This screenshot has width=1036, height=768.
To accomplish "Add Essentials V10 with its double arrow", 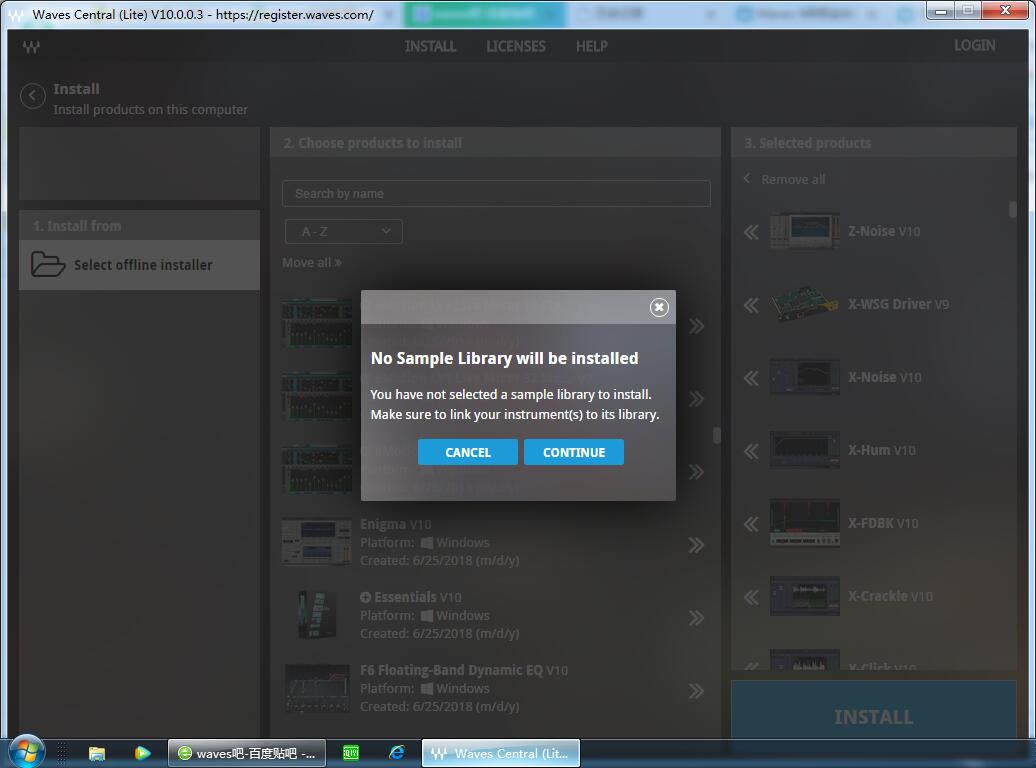I will 696,618.
